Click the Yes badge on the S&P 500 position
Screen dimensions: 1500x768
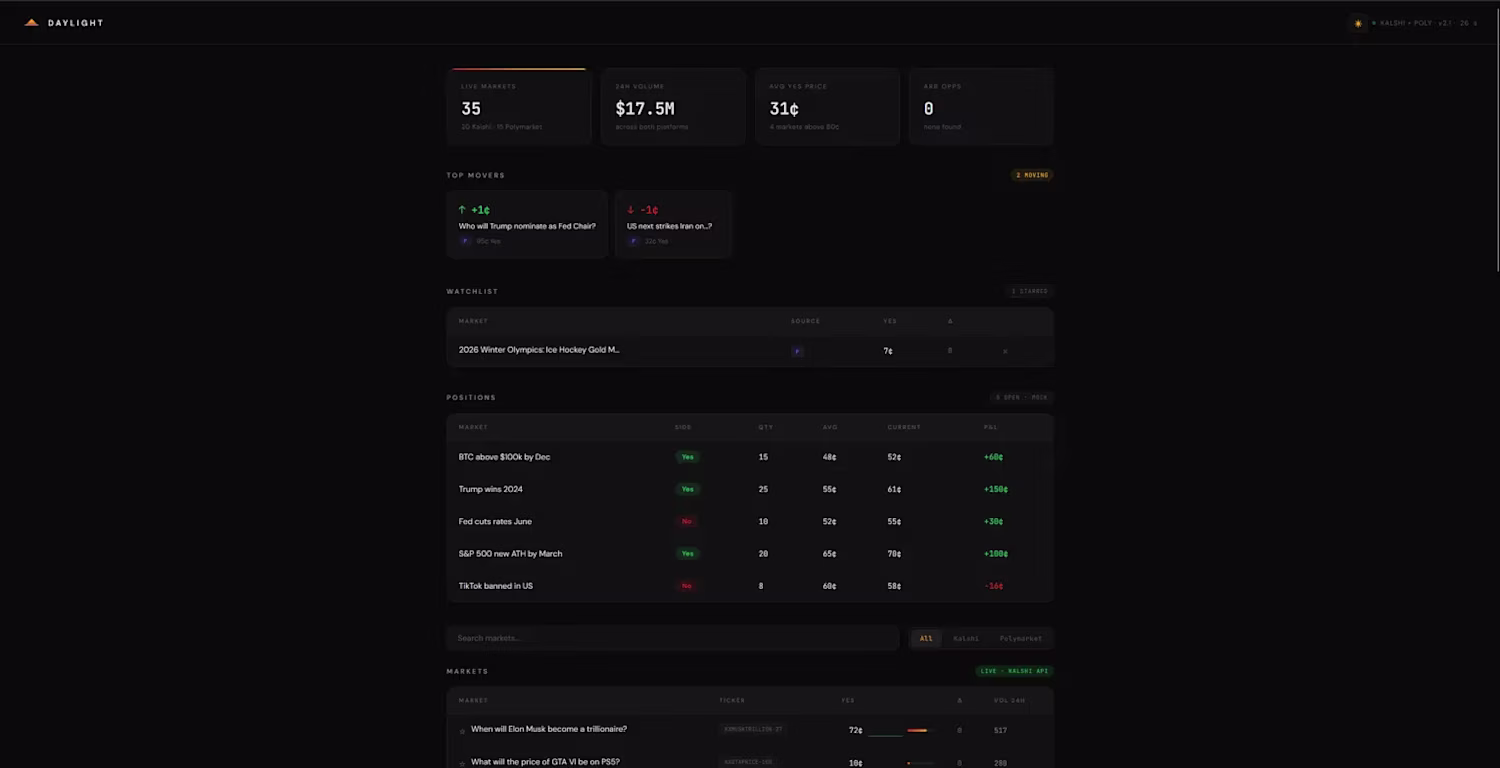687,553
